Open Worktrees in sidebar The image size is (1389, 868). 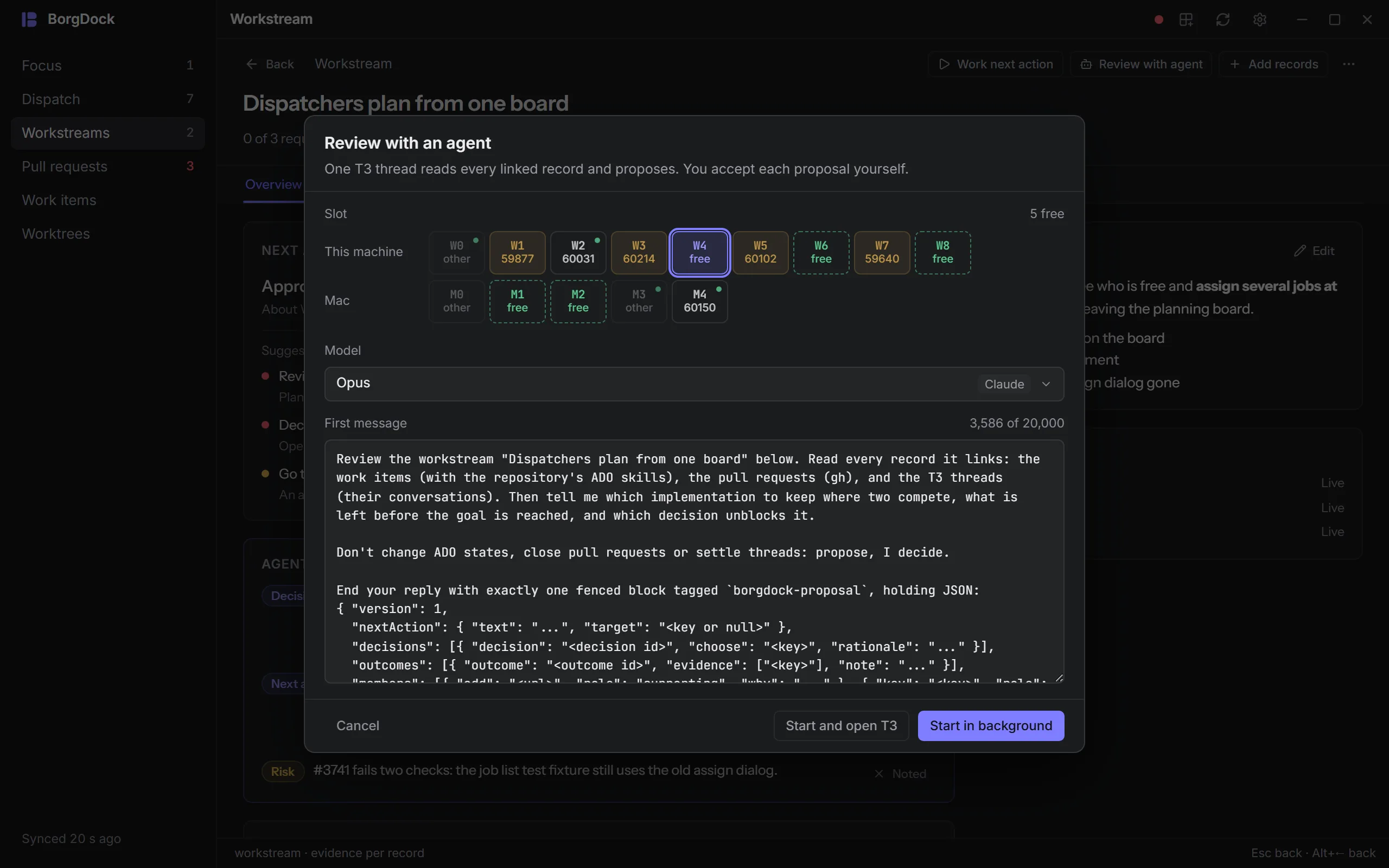(x=107, y=234)
